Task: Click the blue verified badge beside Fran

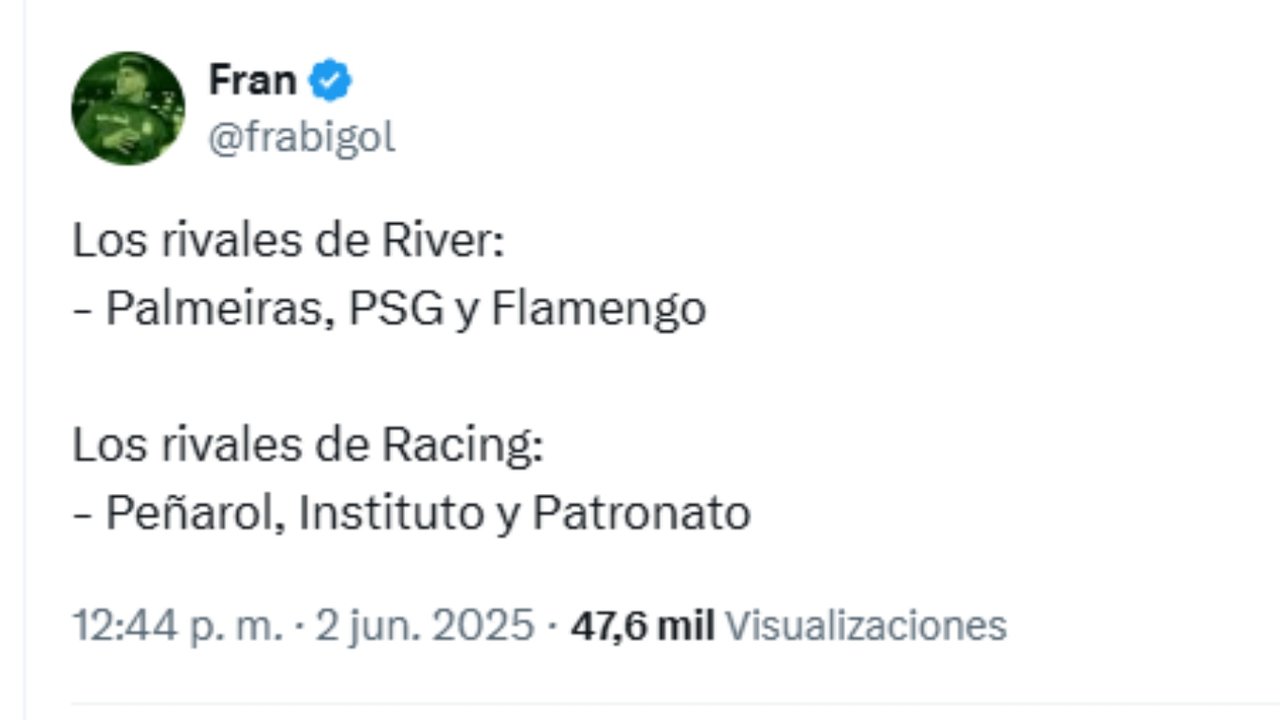Action: click(x=330, y=81)
